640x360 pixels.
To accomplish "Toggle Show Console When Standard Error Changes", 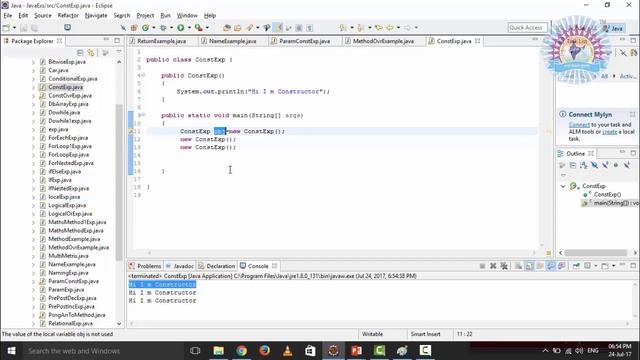I will 562,266.
